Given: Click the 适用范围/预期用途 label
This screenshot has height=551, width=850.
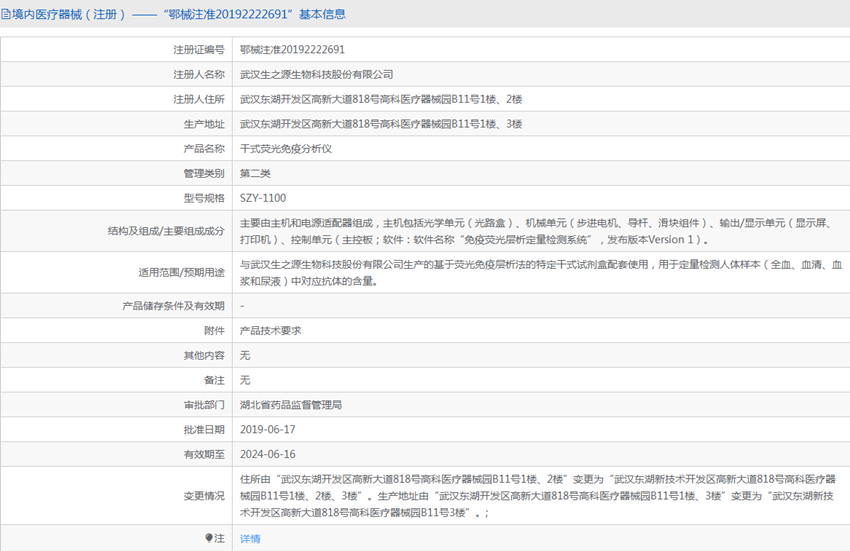Looking at the screenshot, I should [181, 272].
